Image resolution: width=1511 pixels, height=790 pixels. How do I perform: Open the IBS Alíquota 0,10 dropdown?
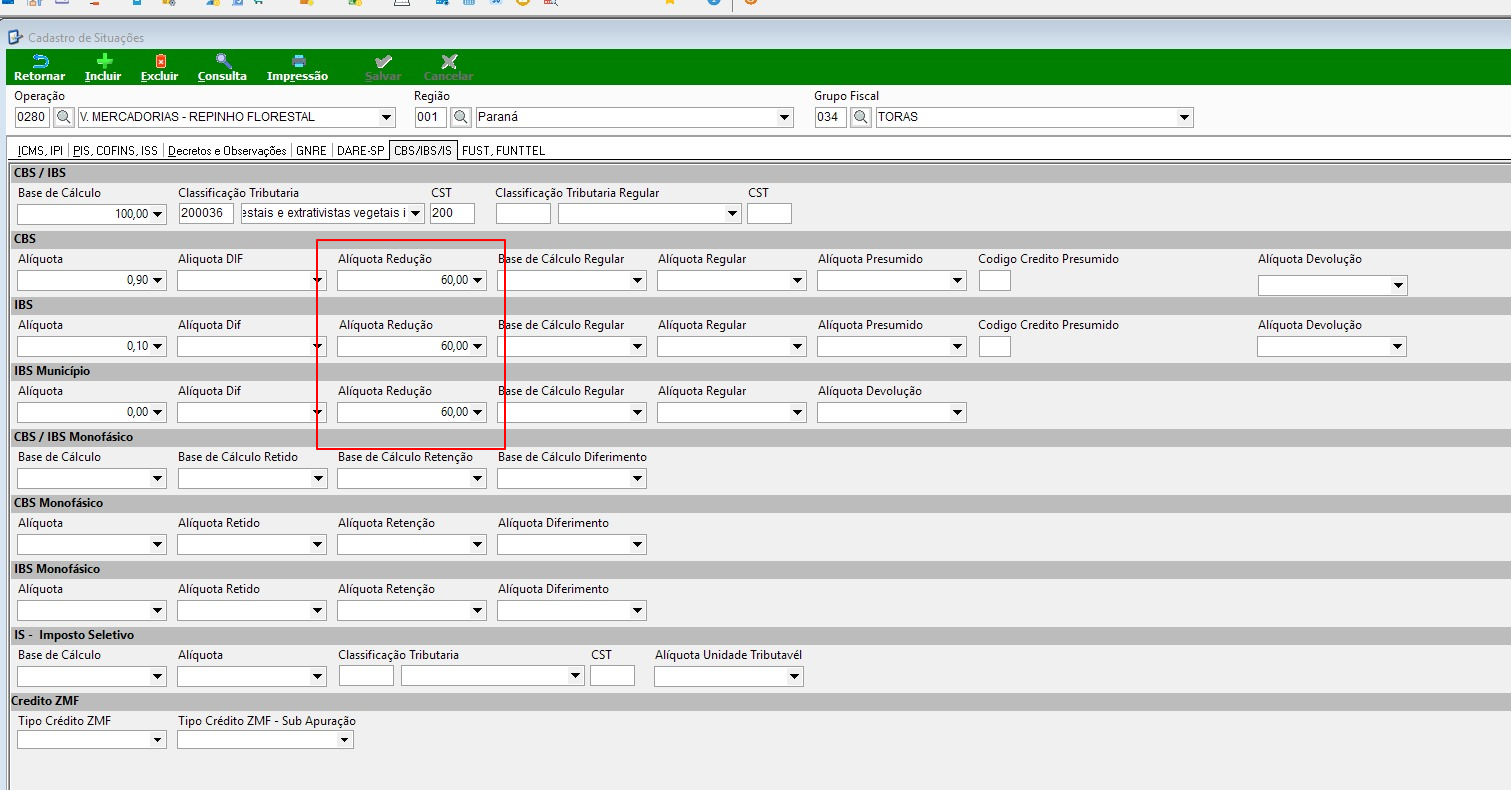tap(158, 346)
